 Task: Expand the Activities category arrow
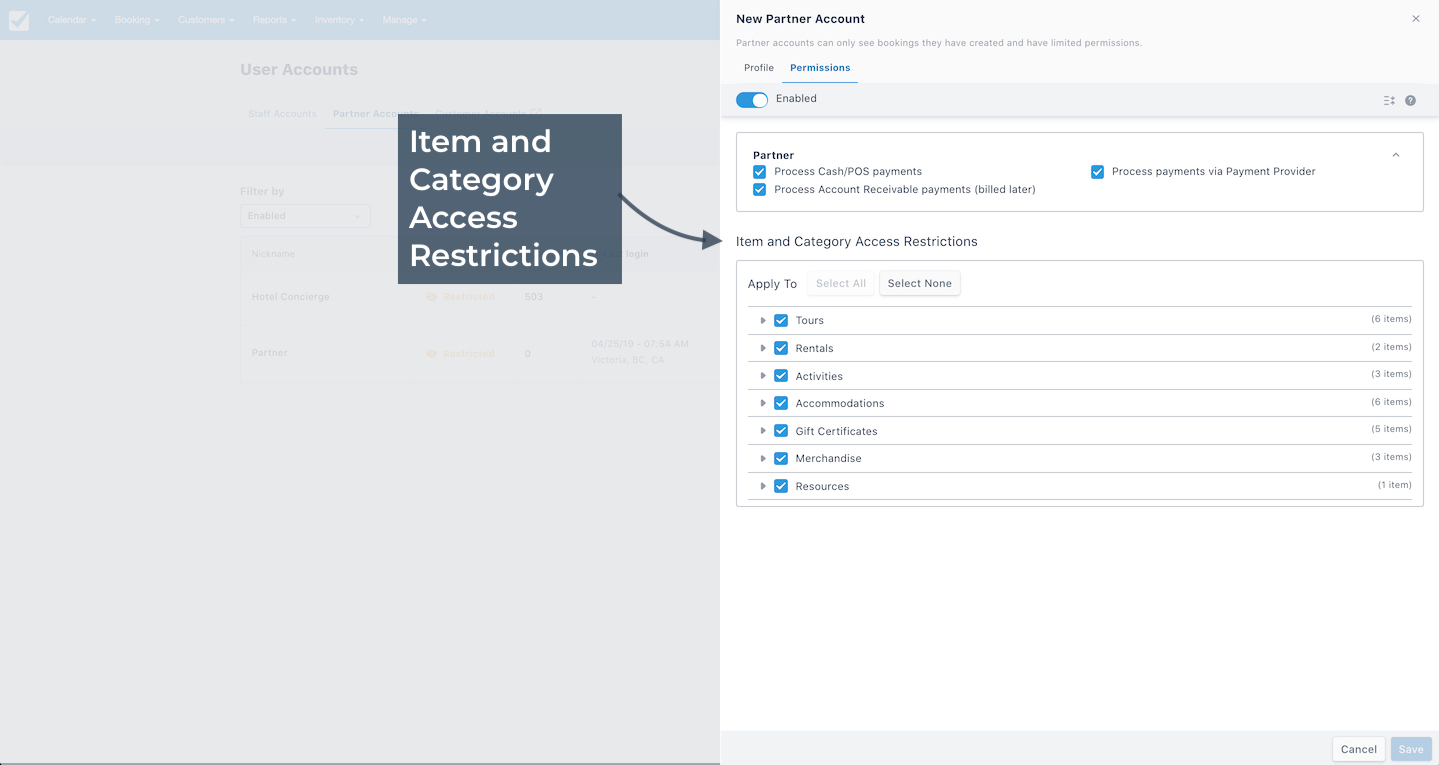(762, 376)
